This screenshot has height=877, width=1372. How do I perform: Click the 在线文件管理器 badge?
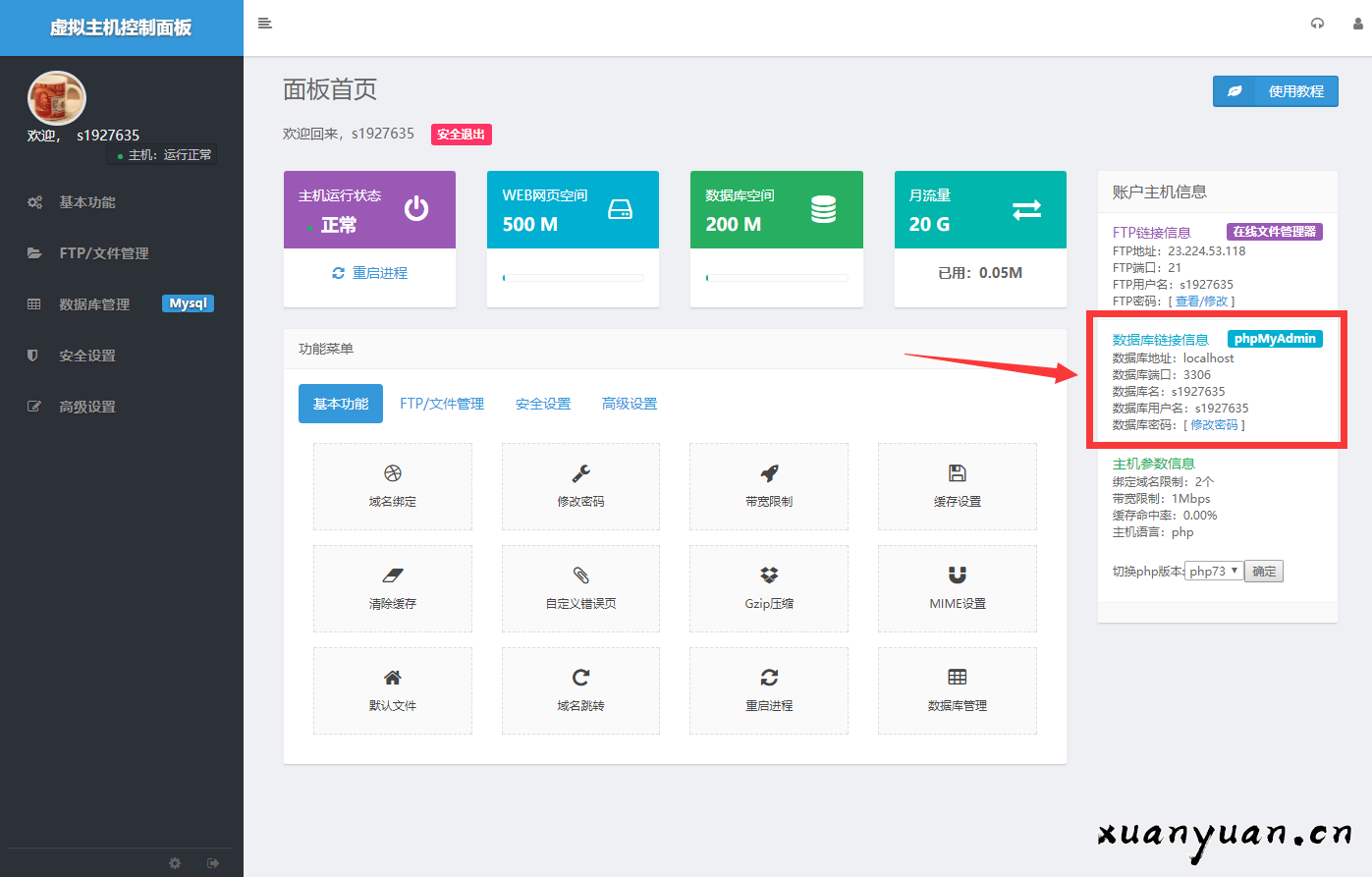coord(1275,232)
